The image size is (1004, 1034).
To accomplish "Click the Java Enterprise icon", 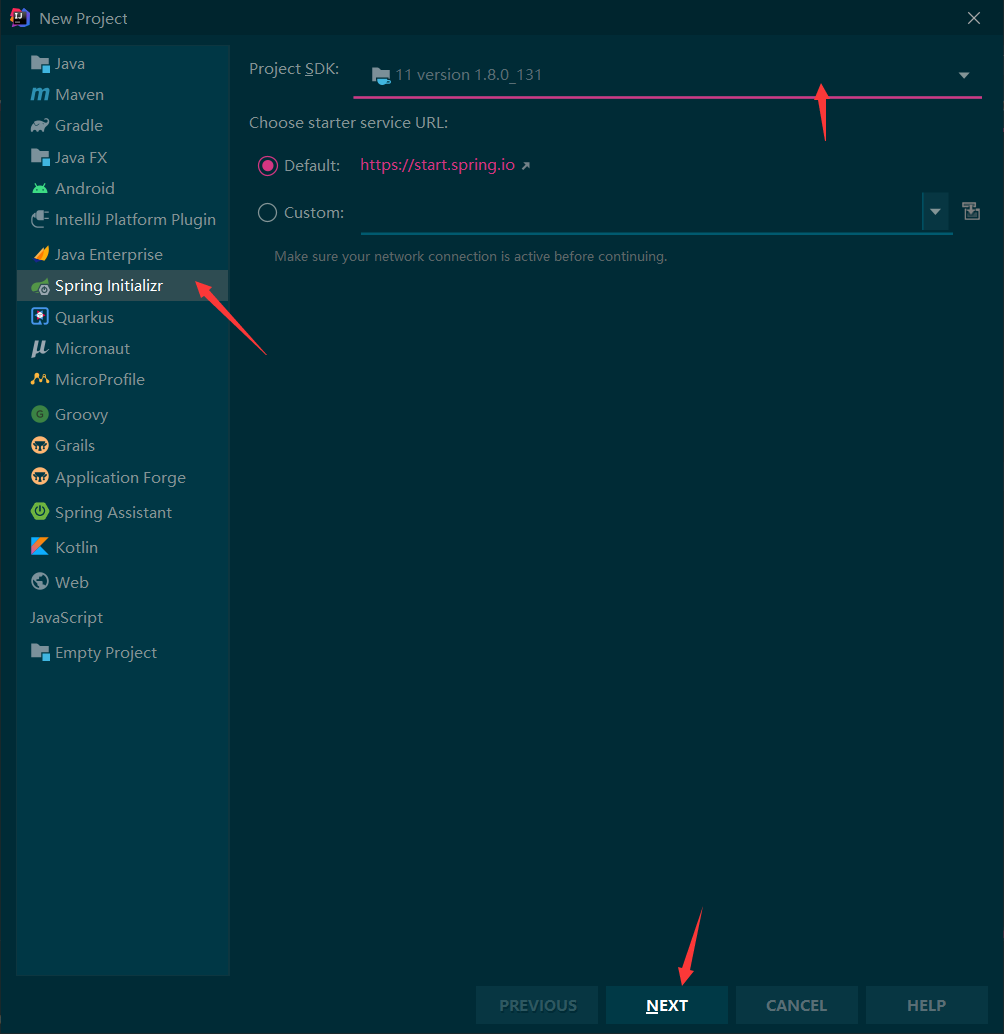I will coord(40,254).
